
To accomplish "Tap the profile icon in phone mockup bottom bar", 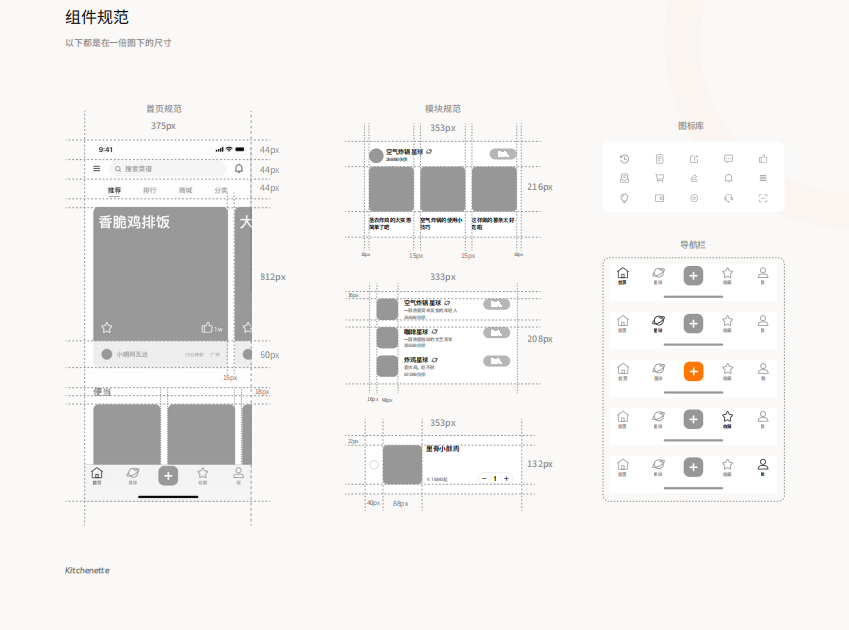I will [x=238, y=473].
